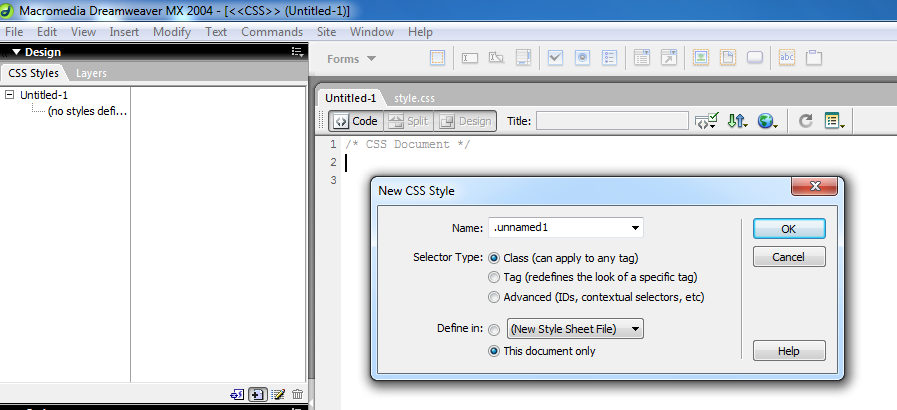
Task: Insert a Radio Group form control
Action: tap(609, 58)
